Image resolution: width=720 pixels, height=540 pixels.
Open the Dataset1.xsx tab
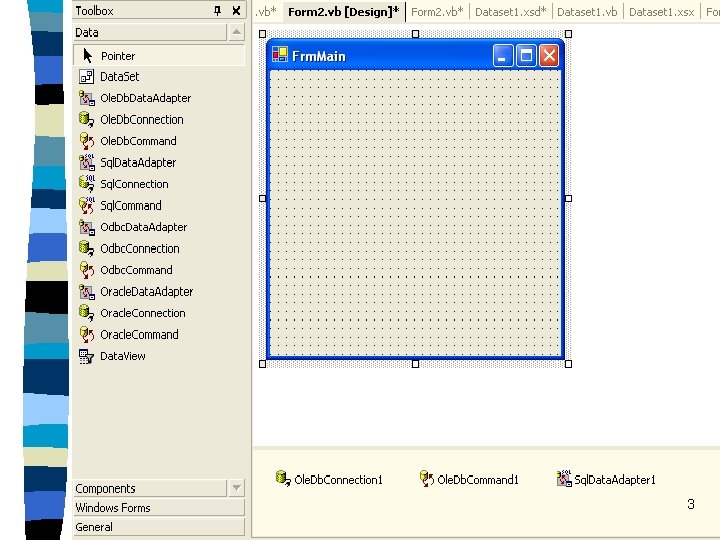(662, 12)
